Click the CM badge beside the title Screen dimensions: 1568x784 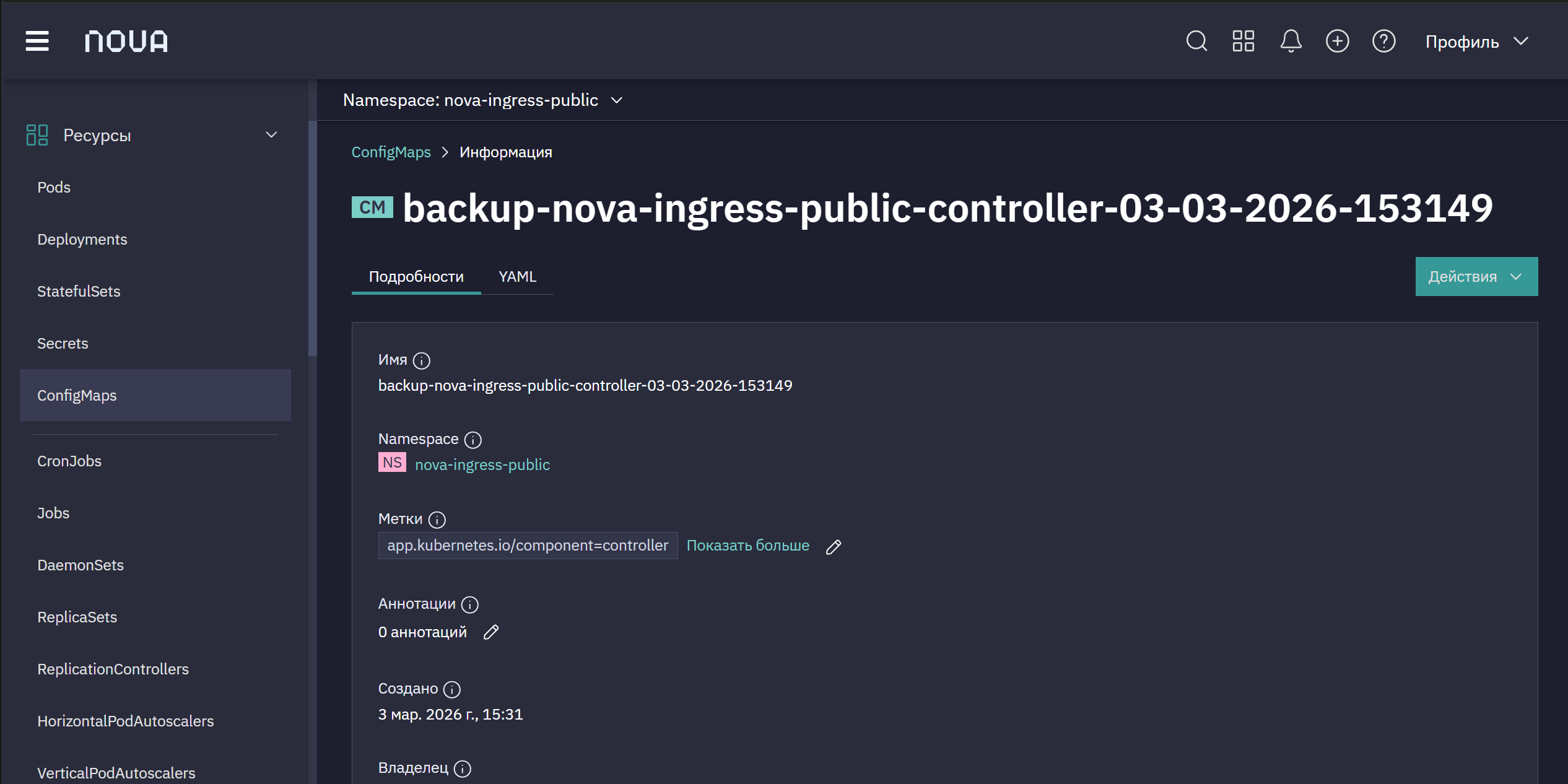[x=372, y=207]
